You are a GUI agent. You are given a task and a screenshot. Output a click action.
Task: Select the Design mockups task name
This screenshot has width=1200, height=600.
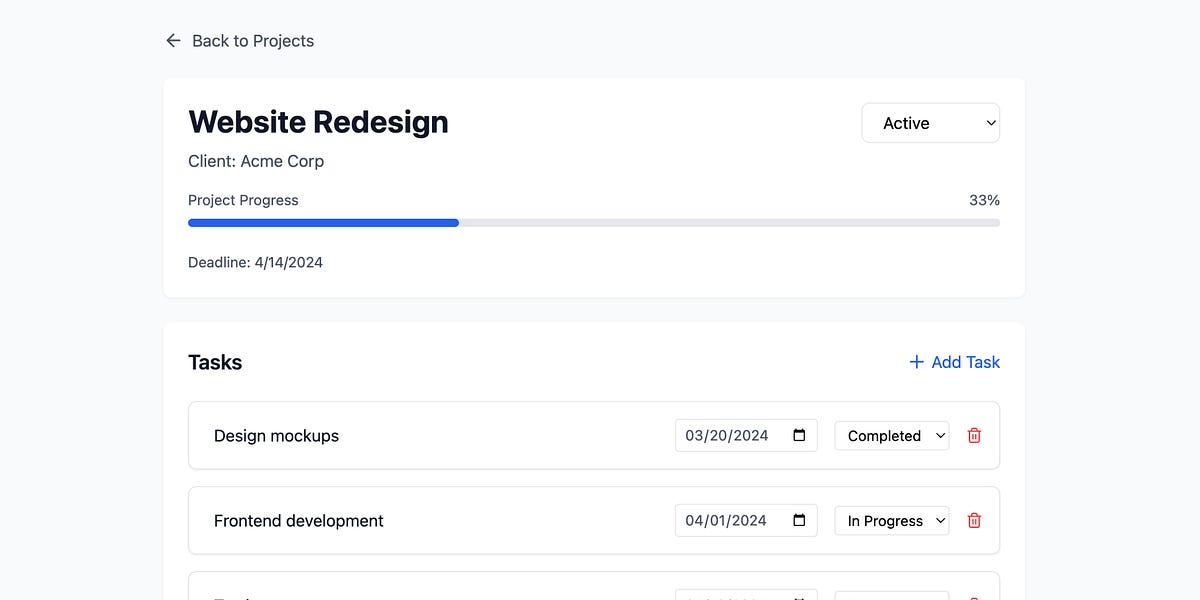[x=276, y=435]
